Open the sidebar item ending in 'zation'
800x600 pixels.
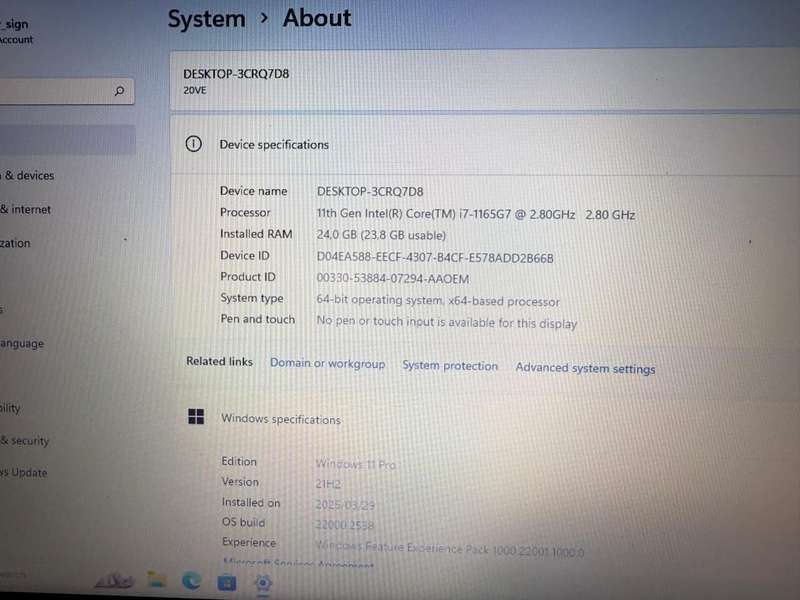pos(15,243)
